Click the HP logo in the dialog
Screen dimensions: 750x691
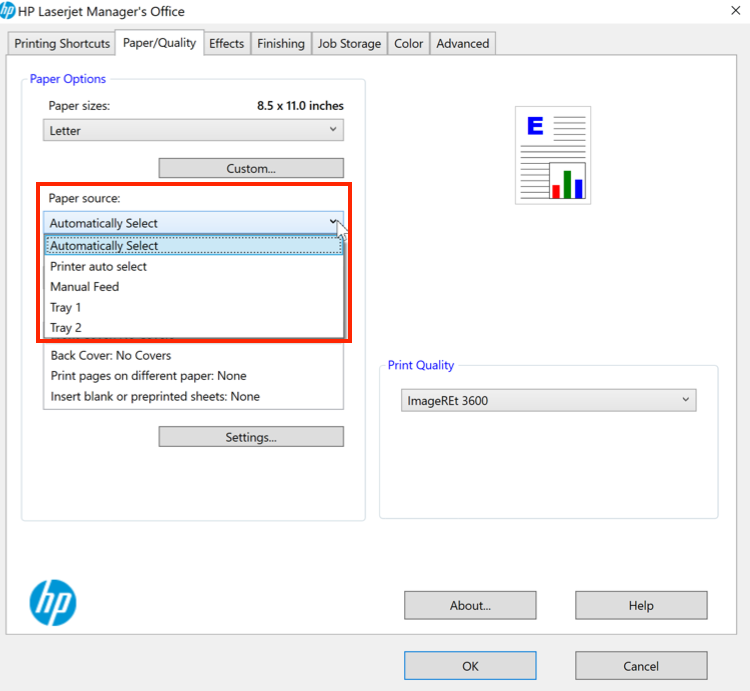tap(53, 603)
